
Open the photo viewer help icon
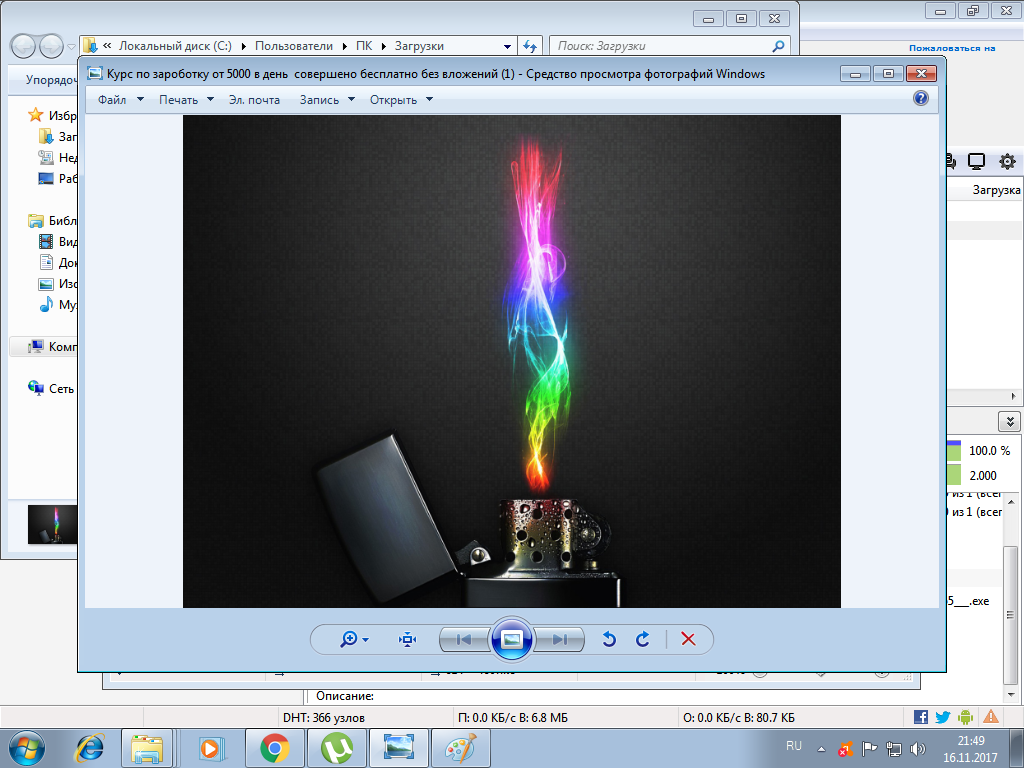point(921,99)
